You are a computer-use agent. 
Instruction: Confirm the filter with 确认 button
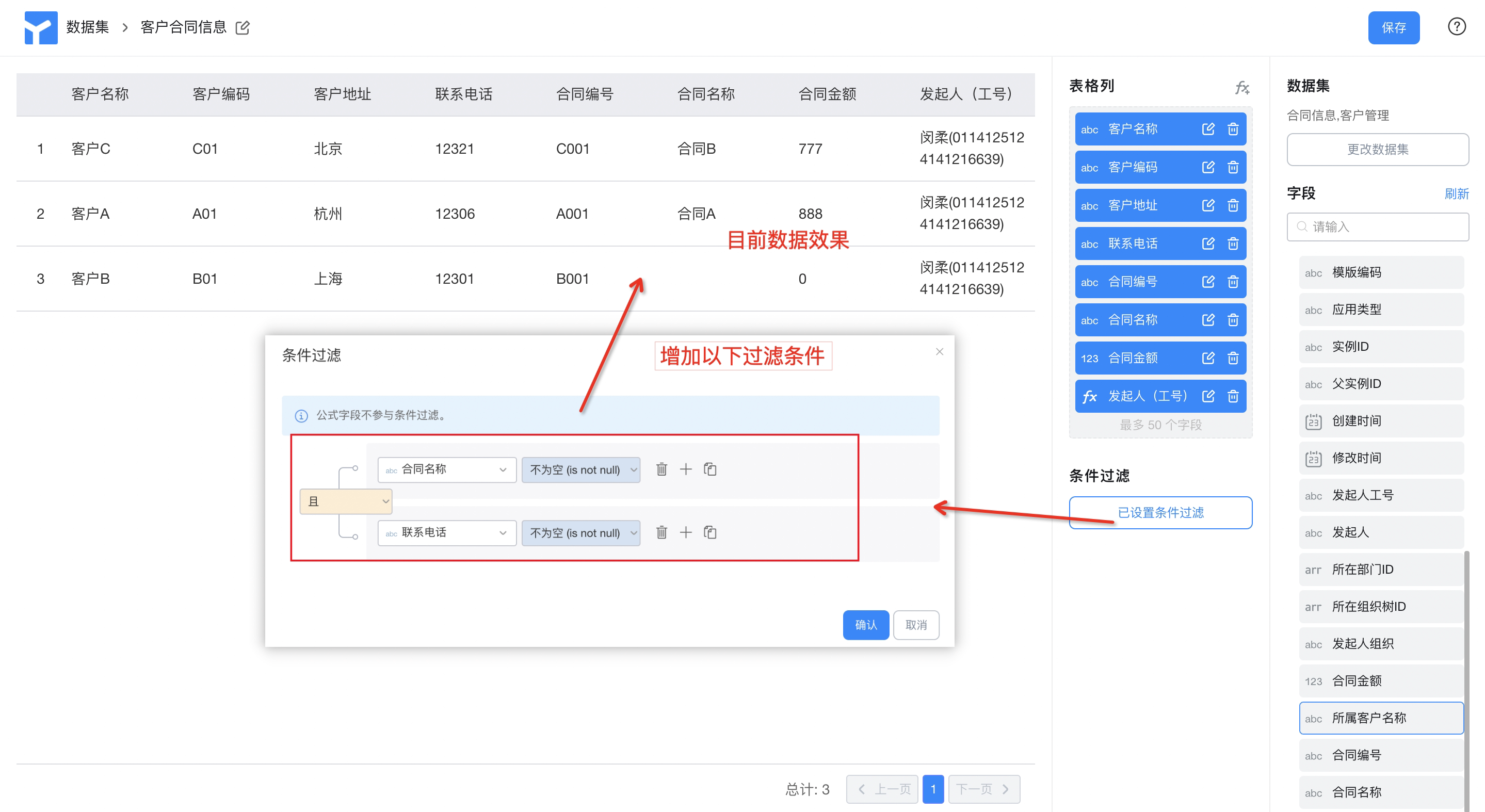coord(865,625)
